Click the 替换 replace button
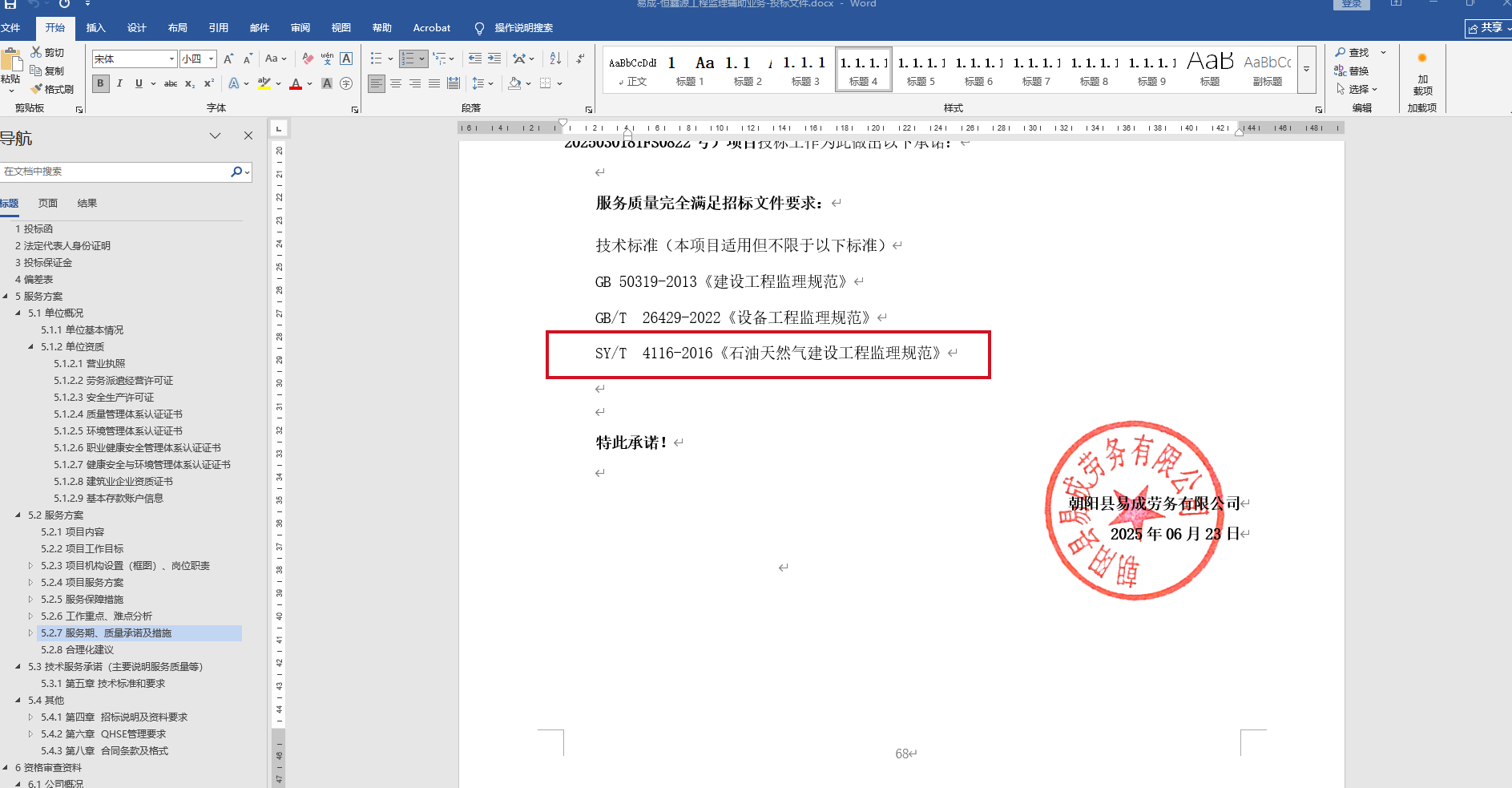The height and width of the screenshot is (788, 1512). click(1352, 71)
